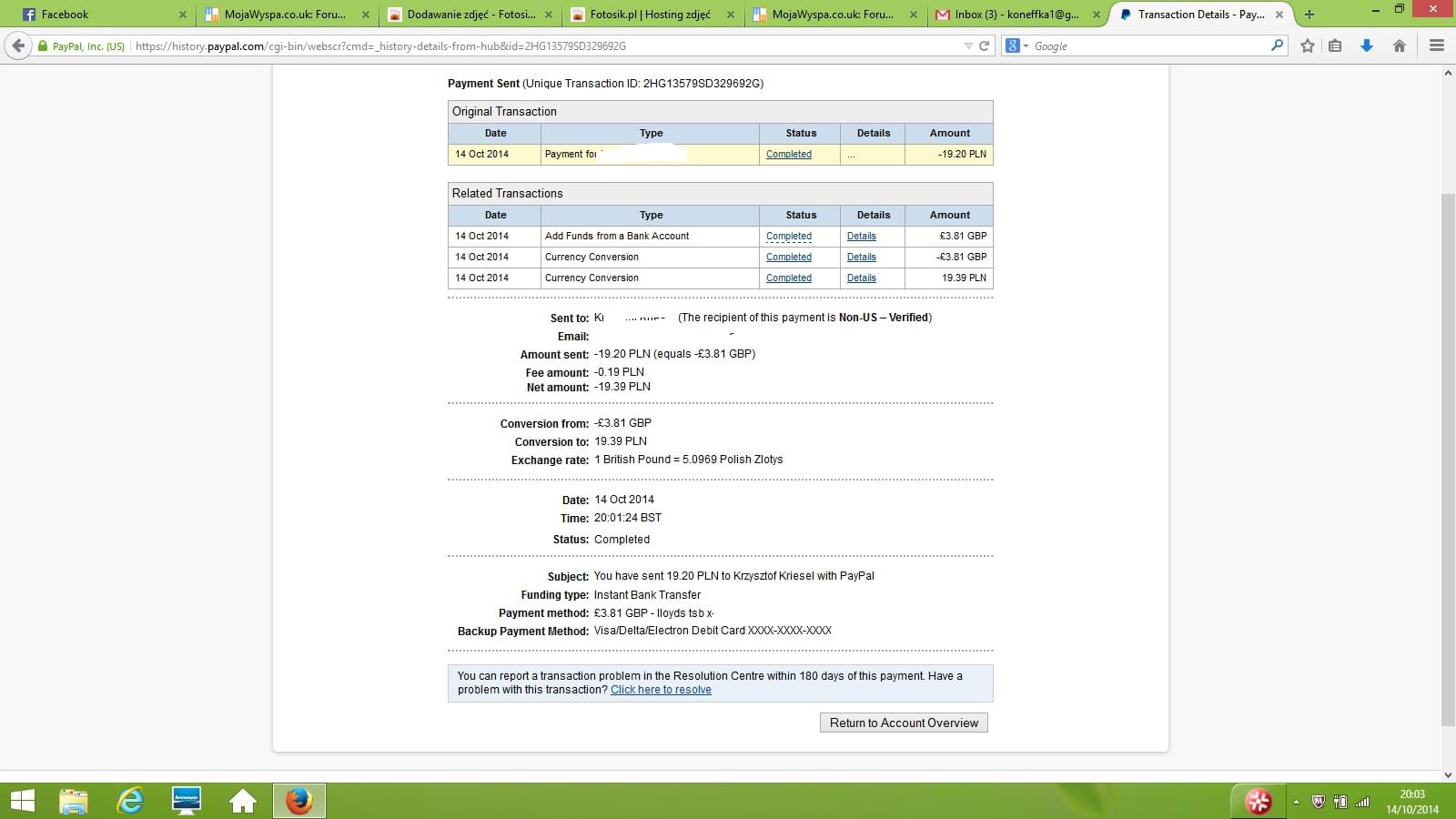Viewport: 1456px width, 819px height.
Task: Click the Unique Transaction ID text
Action: (x=642, y=84)
